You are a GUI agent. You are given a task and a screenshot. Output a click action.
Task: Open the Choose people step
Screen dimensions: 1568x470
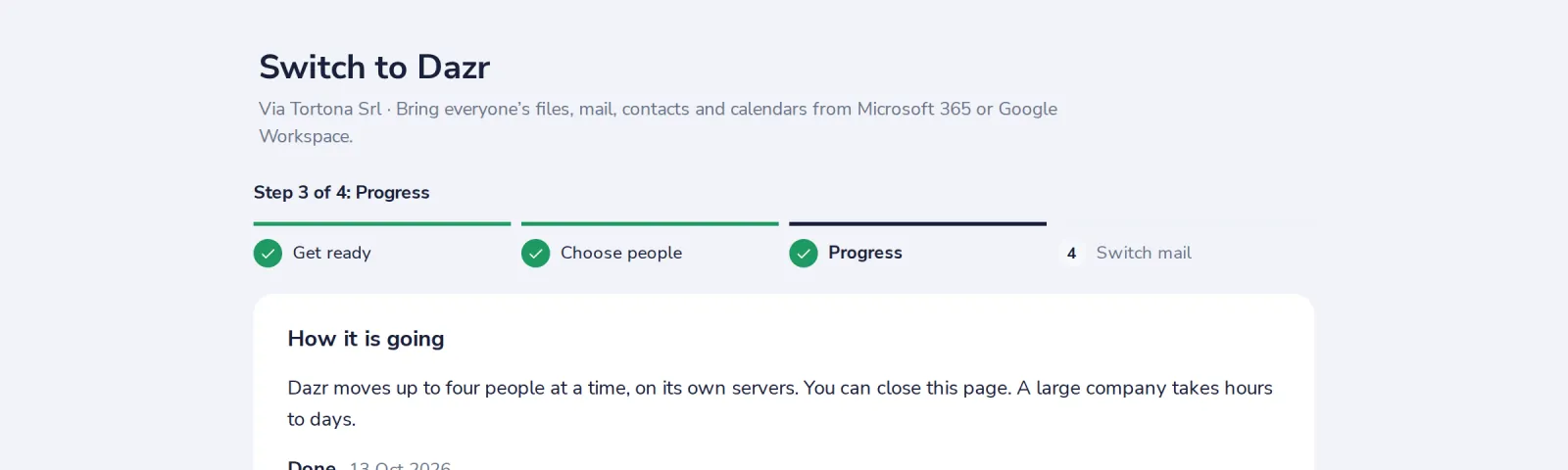pos(621,253)
